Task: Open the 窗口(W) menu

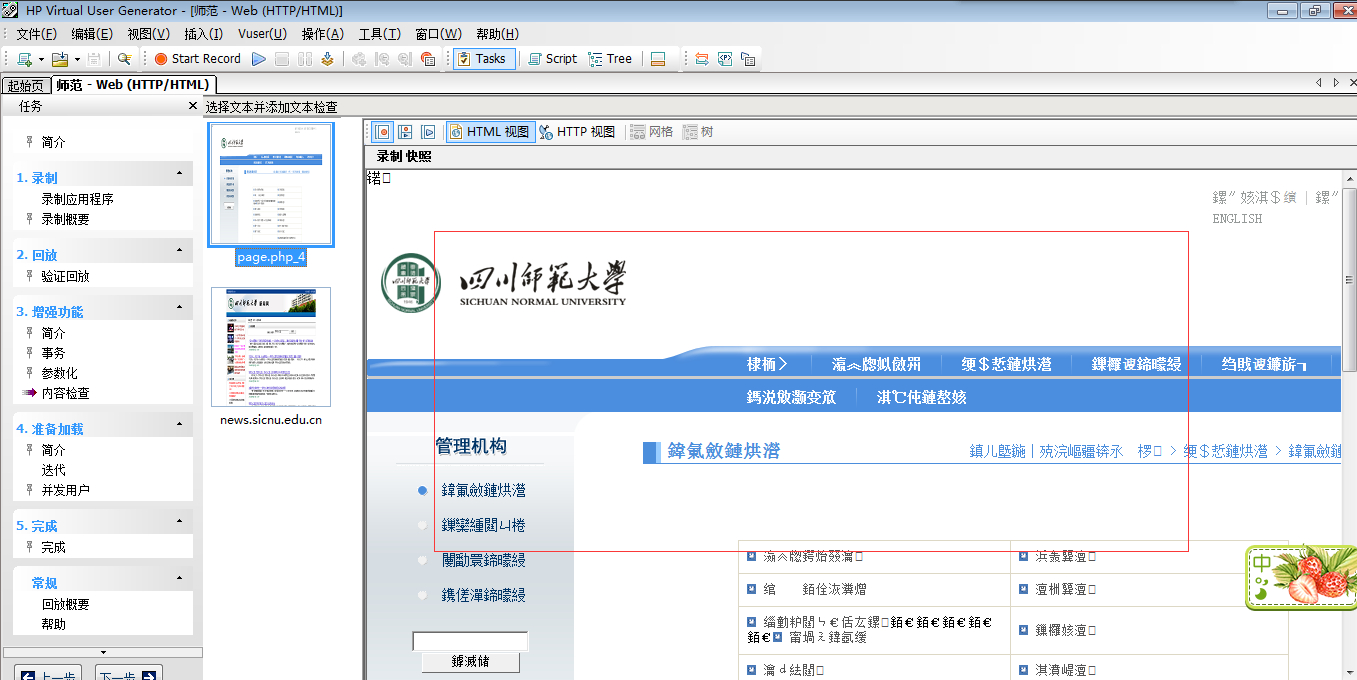Action: click(x=438, y=34)
